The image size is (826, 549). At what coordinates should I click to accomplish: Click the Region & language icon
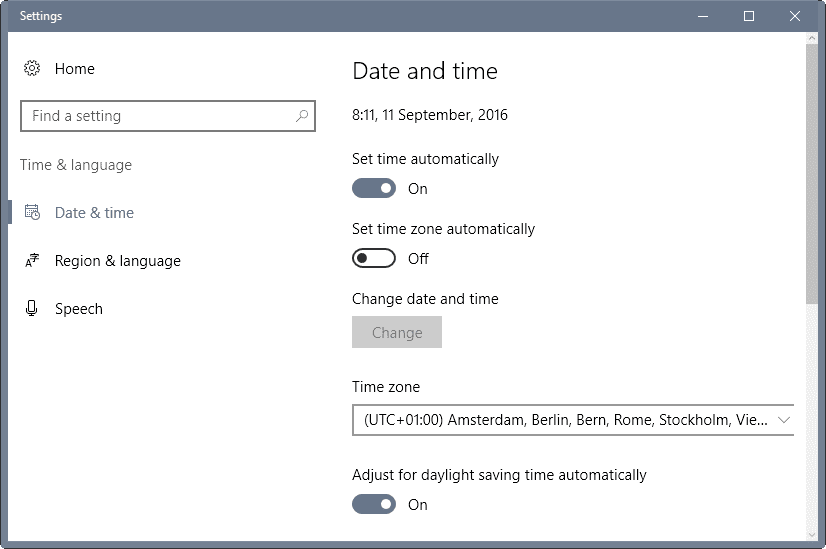32,260
